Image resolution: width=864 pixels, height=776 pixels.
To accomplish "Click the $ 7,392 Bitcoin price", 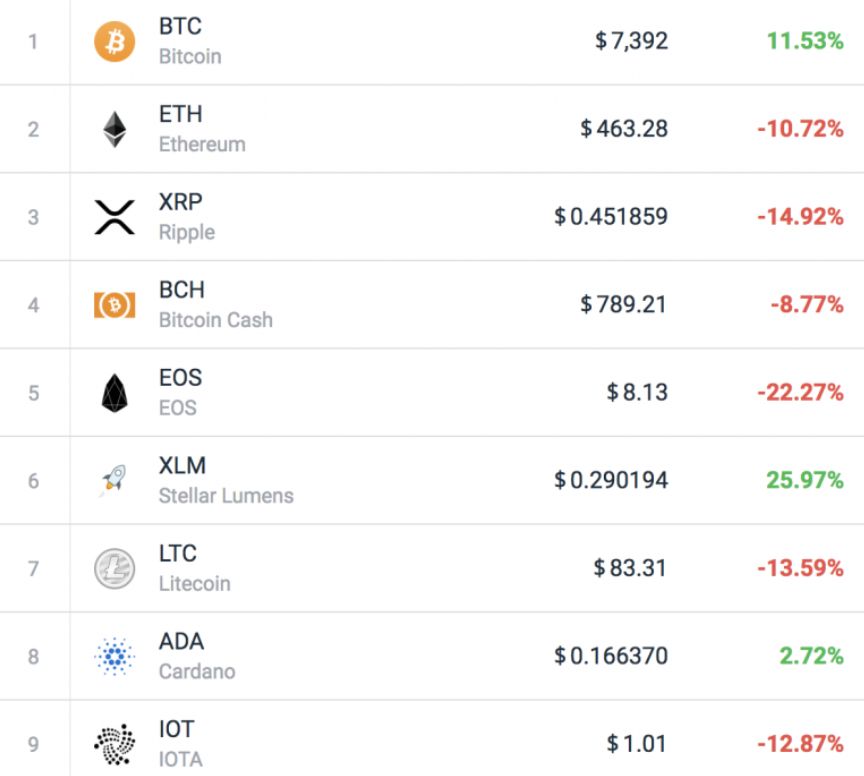I will click(631, 41).
